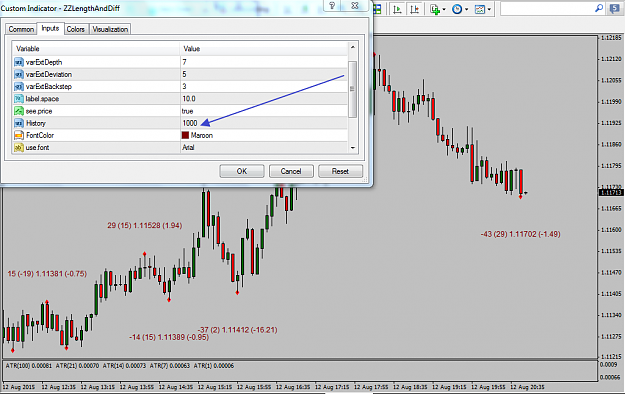Screen dimensions: 625x394
Task: Select the History variable name
Action: [x=36, y=123]
